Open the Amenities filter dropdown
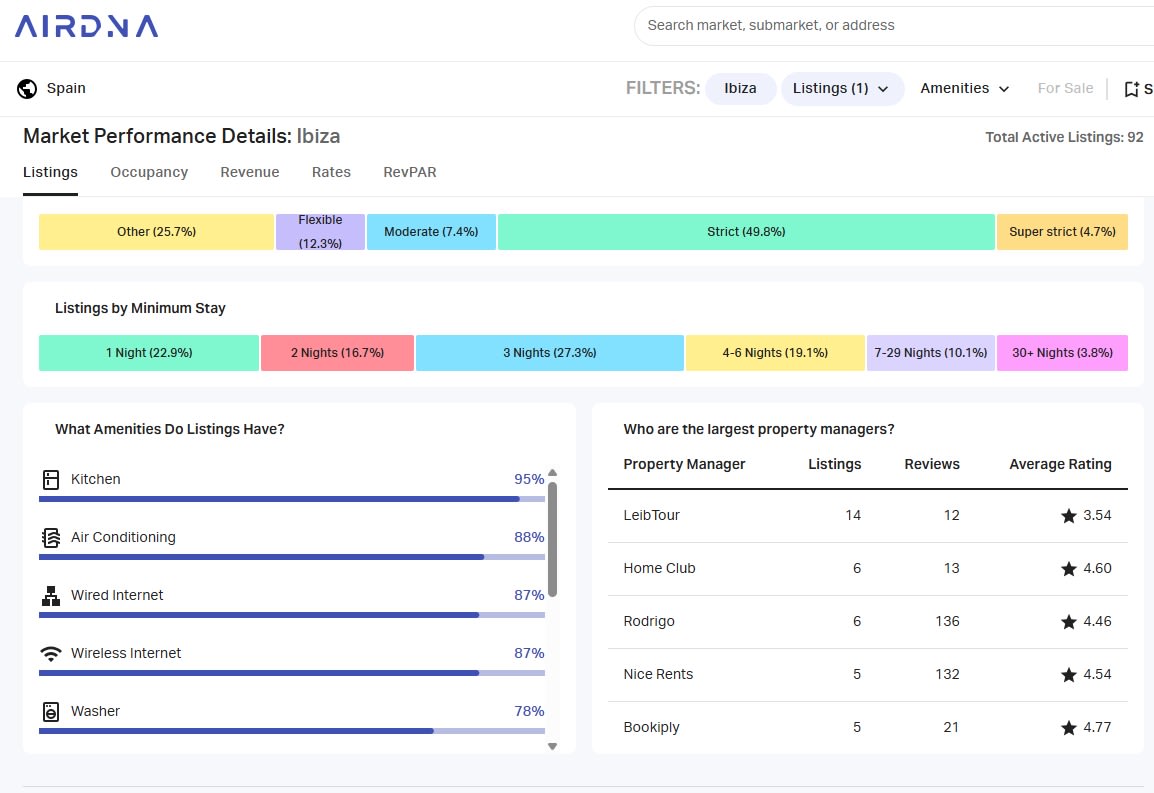The width and height of the screenshot is (1154, 793). (x=965, y=89)
